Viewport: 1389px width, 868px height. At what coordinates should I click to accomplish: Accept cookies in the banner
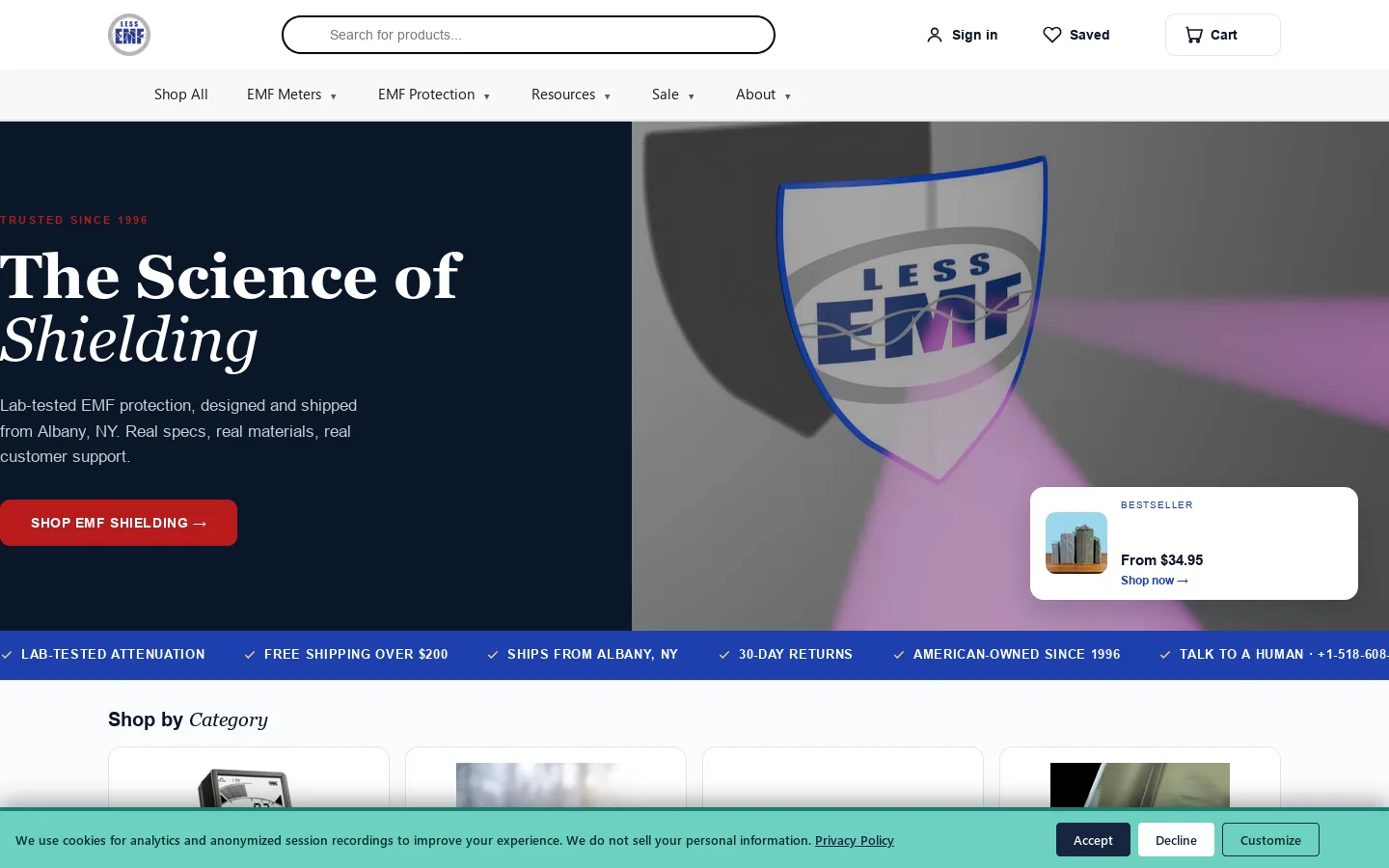[x=1093, y=840]
